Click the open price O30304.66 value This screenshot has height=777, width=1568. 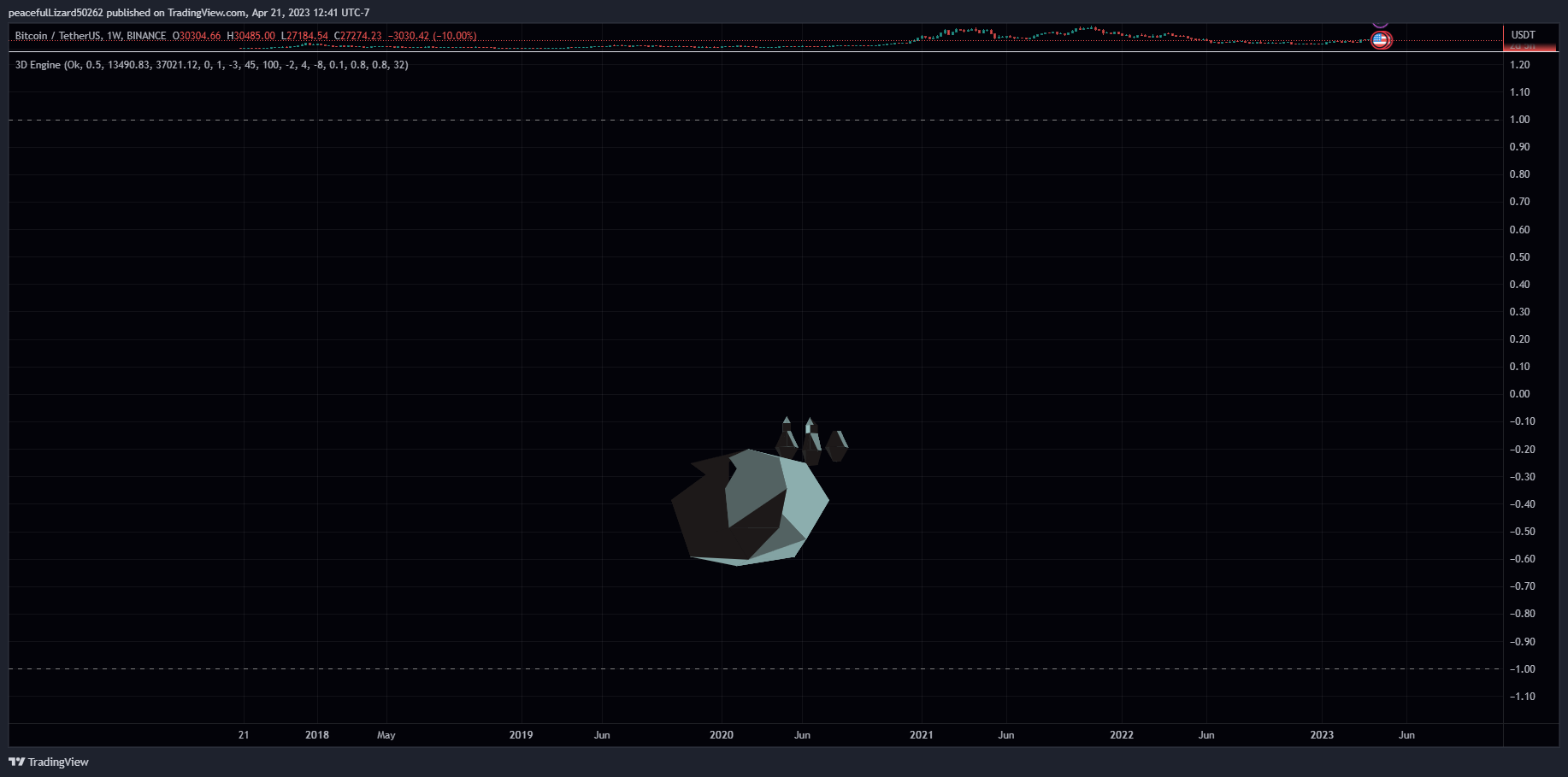click(x=197, y=36)
